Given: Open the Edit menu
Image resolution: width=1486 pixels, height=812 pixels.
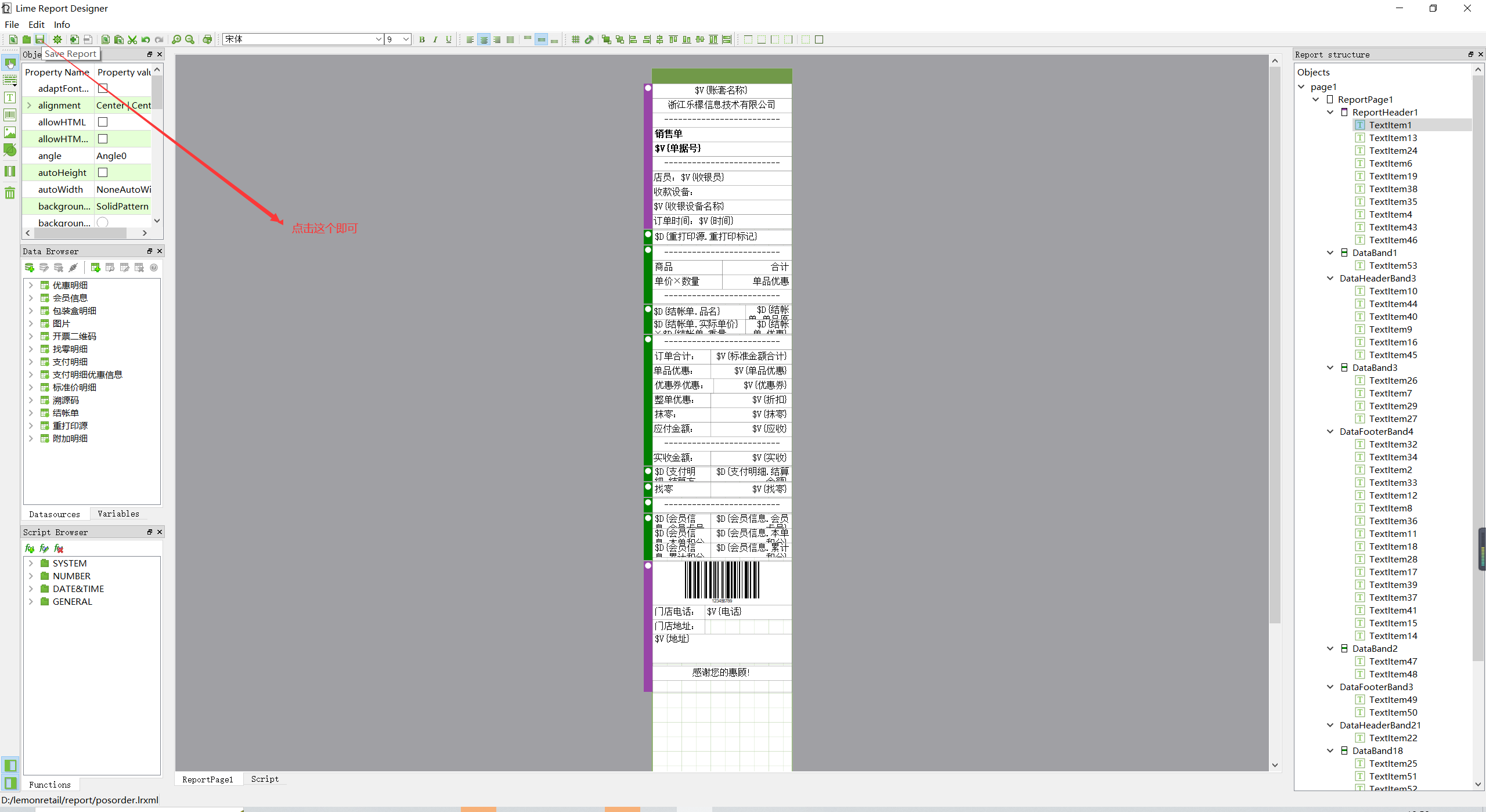Looking at the screenshot, I should [x=37, y=24].
